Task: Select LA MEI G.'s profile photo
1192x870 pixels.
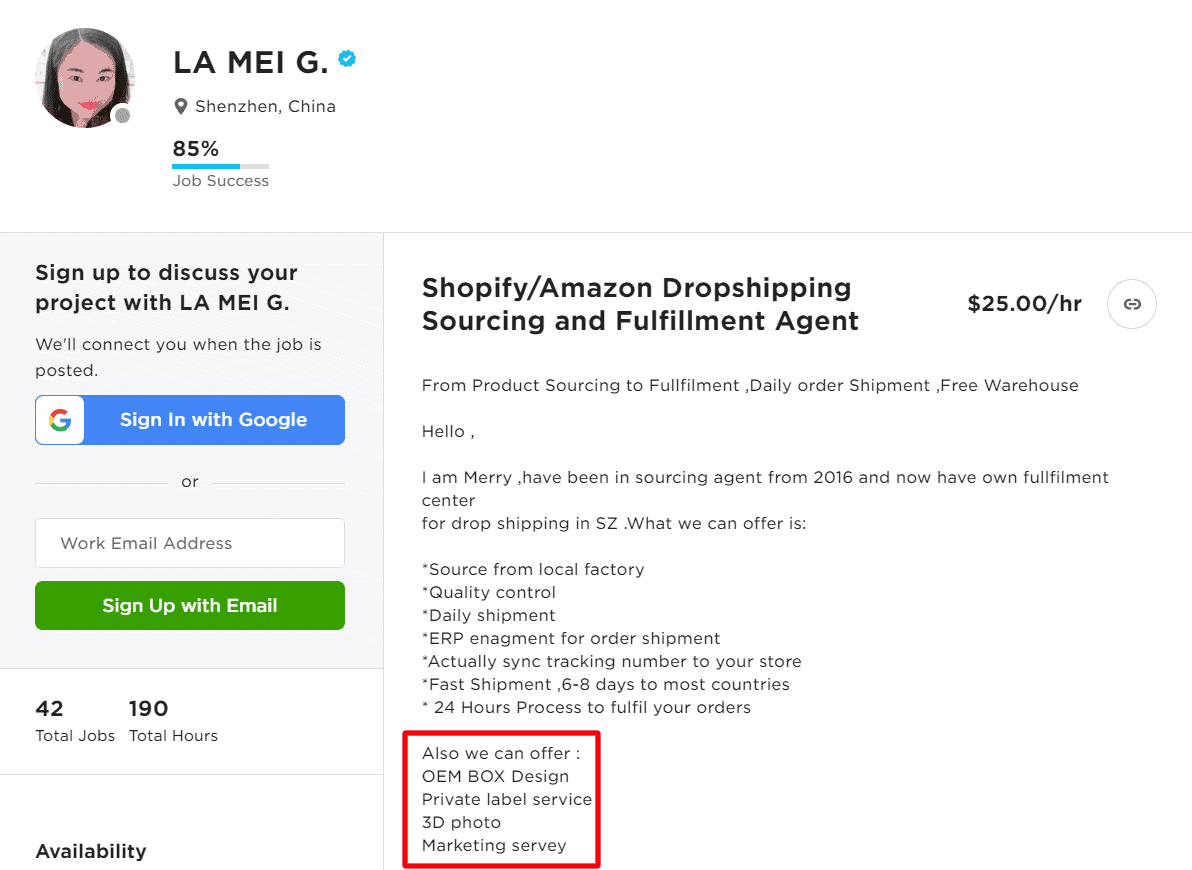Action: click(85, 78)
